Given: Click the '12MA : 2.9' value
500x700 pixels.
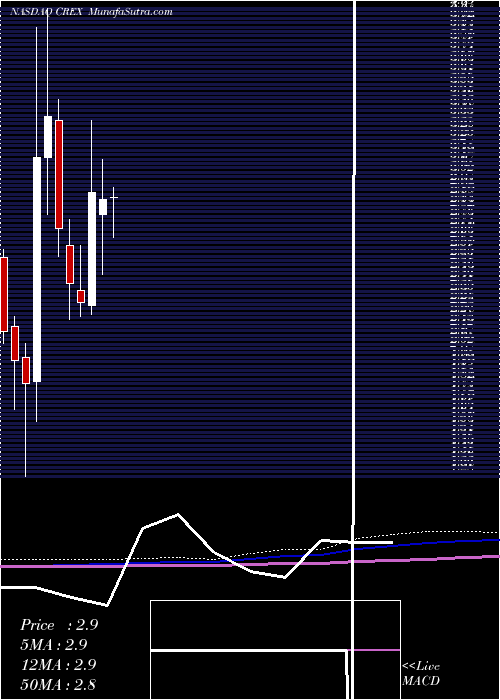Looking at the screenshot, I should pyautogui.click(x=58, y=665).
